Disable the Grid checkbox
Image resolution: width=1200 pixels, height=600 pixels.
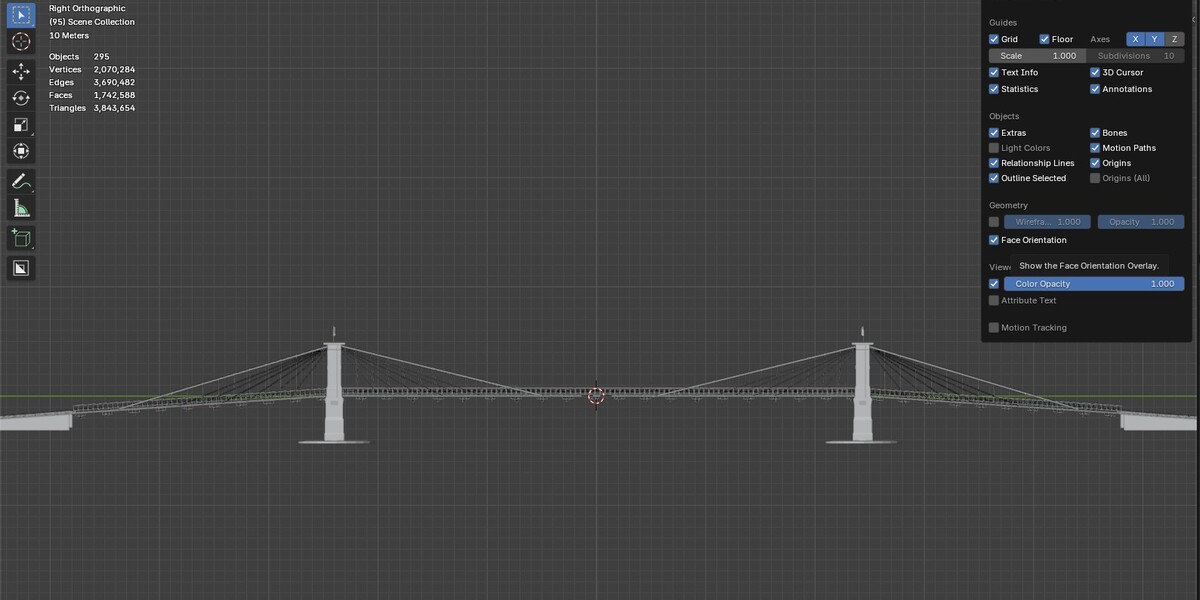pos(994,39)
